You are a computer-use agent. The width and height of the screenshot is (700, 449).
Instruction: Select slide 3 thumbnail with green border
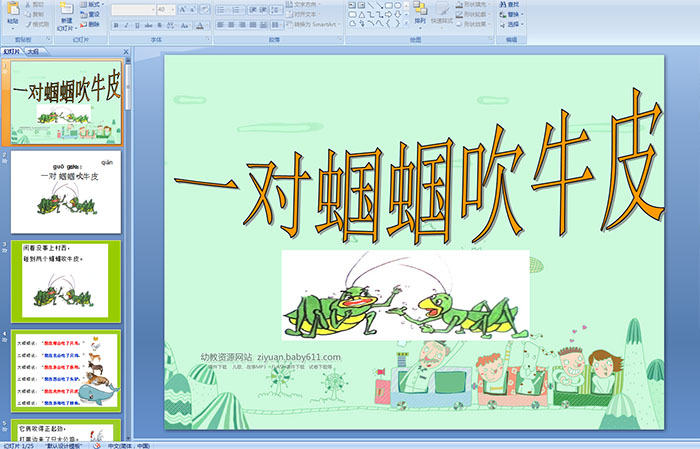(x=66, y=281)
